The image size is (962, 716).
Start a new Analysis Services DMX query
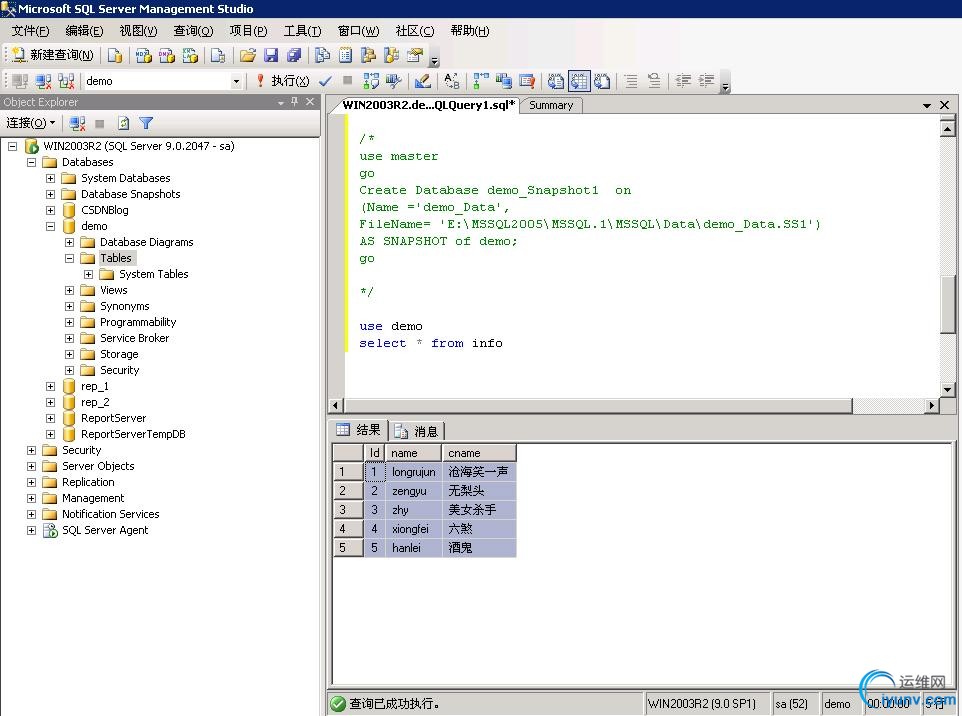tap(167, 55)
